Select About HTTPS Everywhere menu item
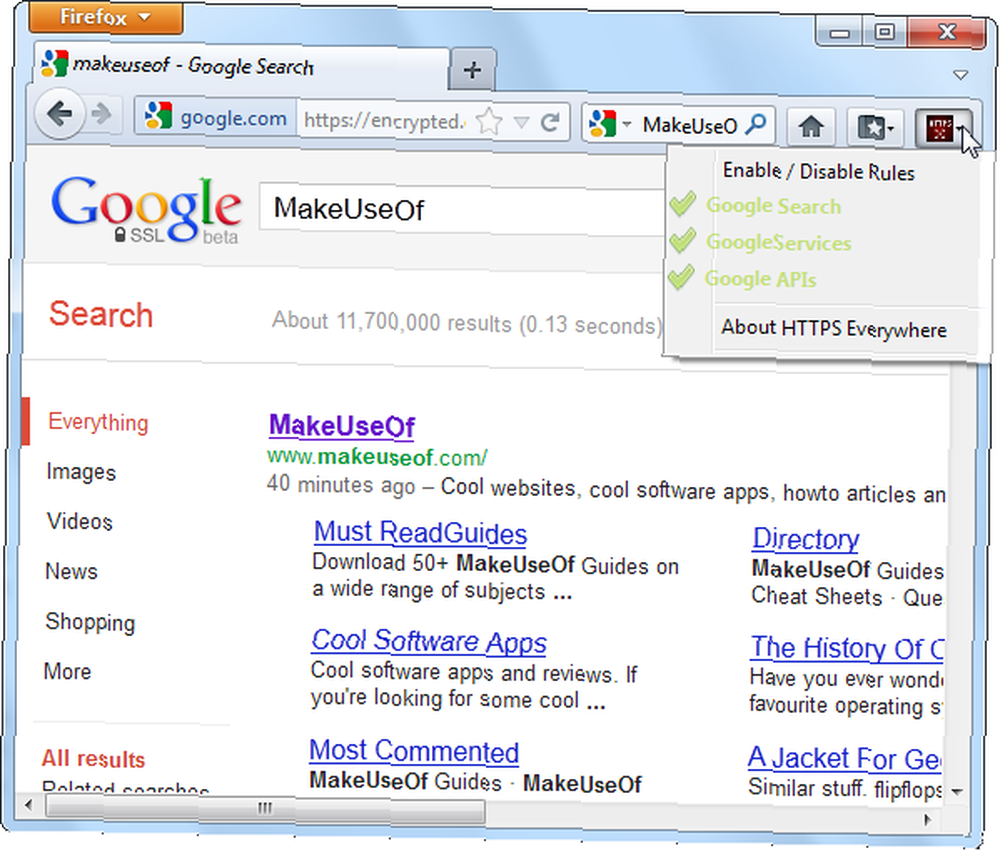Viewport: 1000px width, 851px height. coord(834,329)
